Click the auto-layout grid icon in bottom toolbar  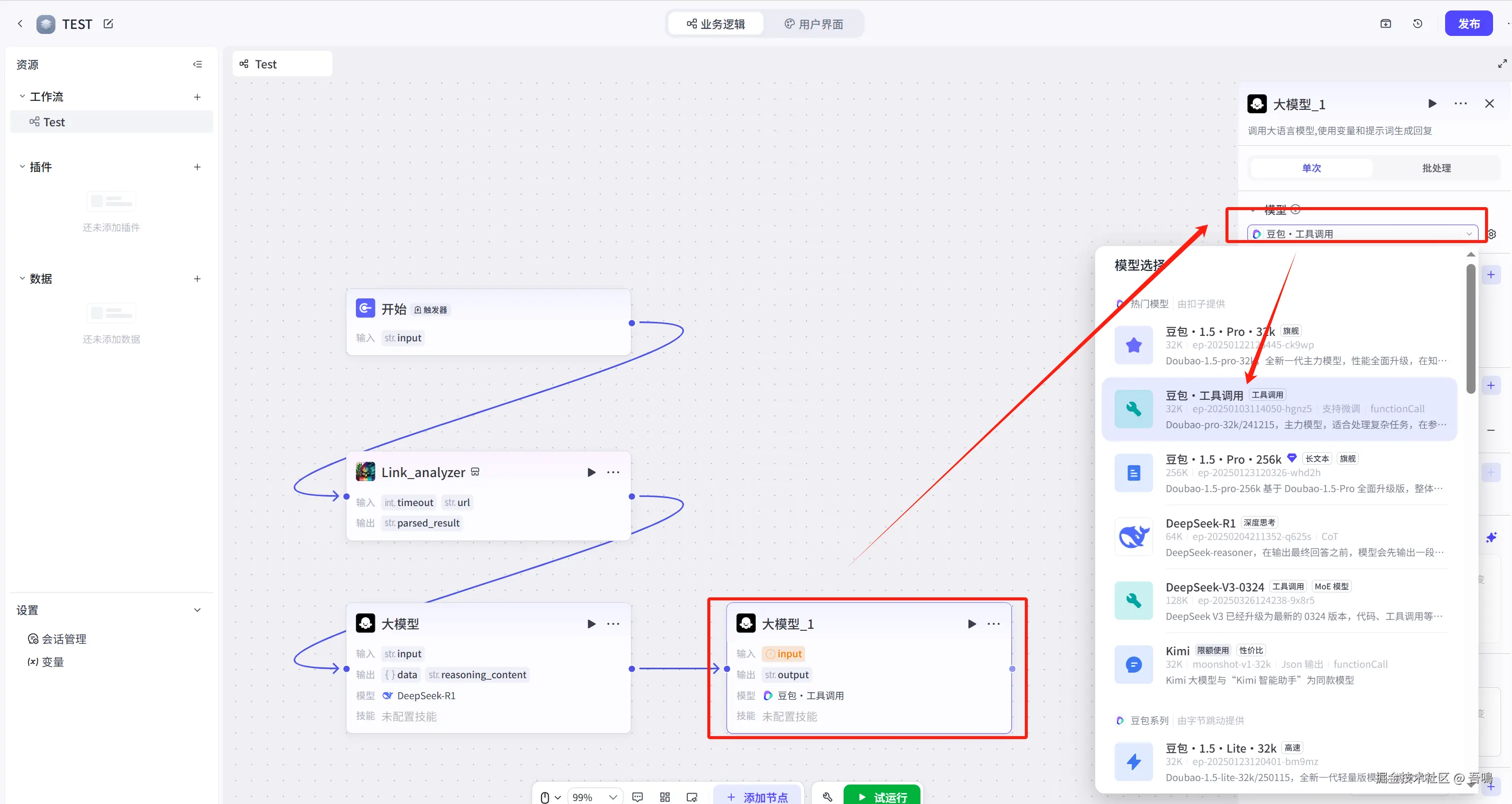pyautogui.click(x=664, y=797)
